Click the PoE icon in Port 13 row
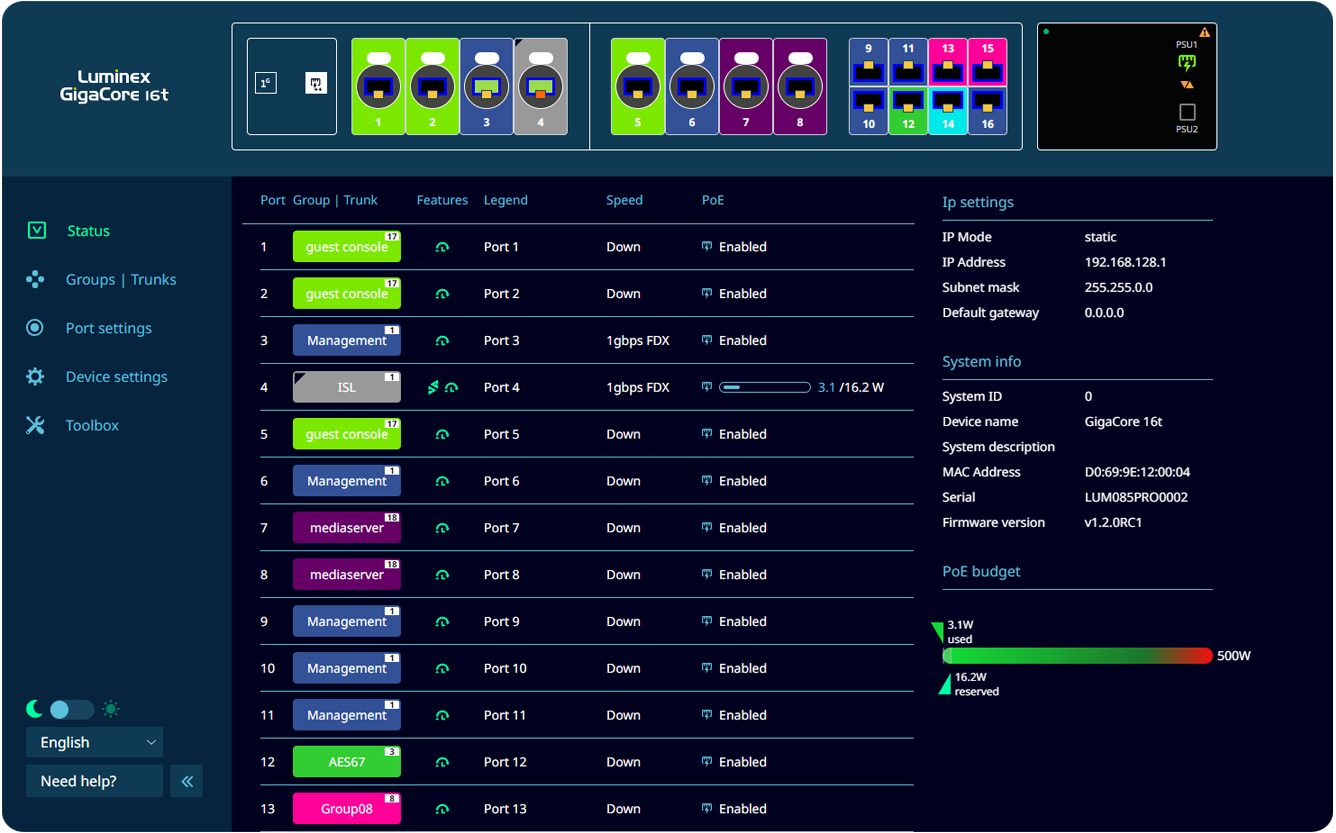This screenshot has width=1336, height=833. (x=707, y=809)
